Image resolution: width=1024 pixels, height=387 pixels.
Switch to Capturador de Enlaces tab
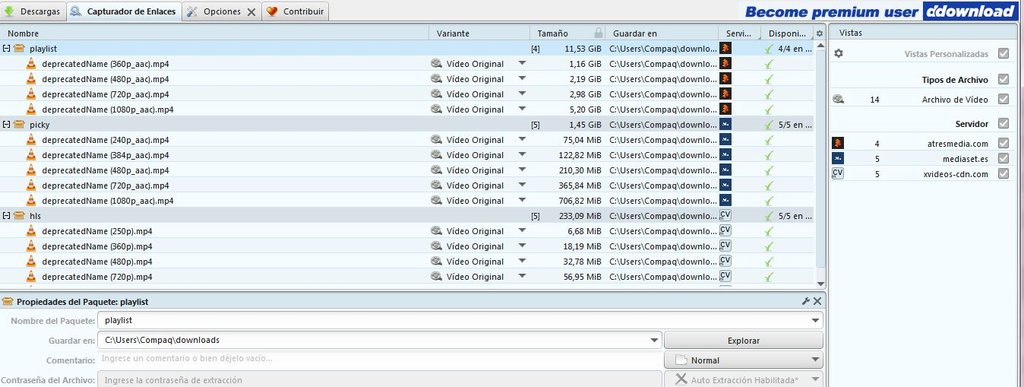tap(124, 11)
